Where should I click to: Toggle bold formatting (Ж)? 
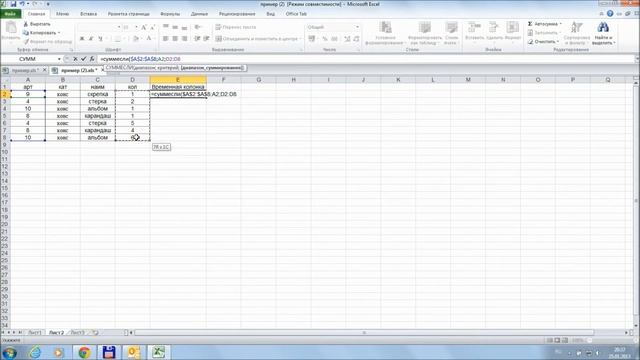click(82, 39)
